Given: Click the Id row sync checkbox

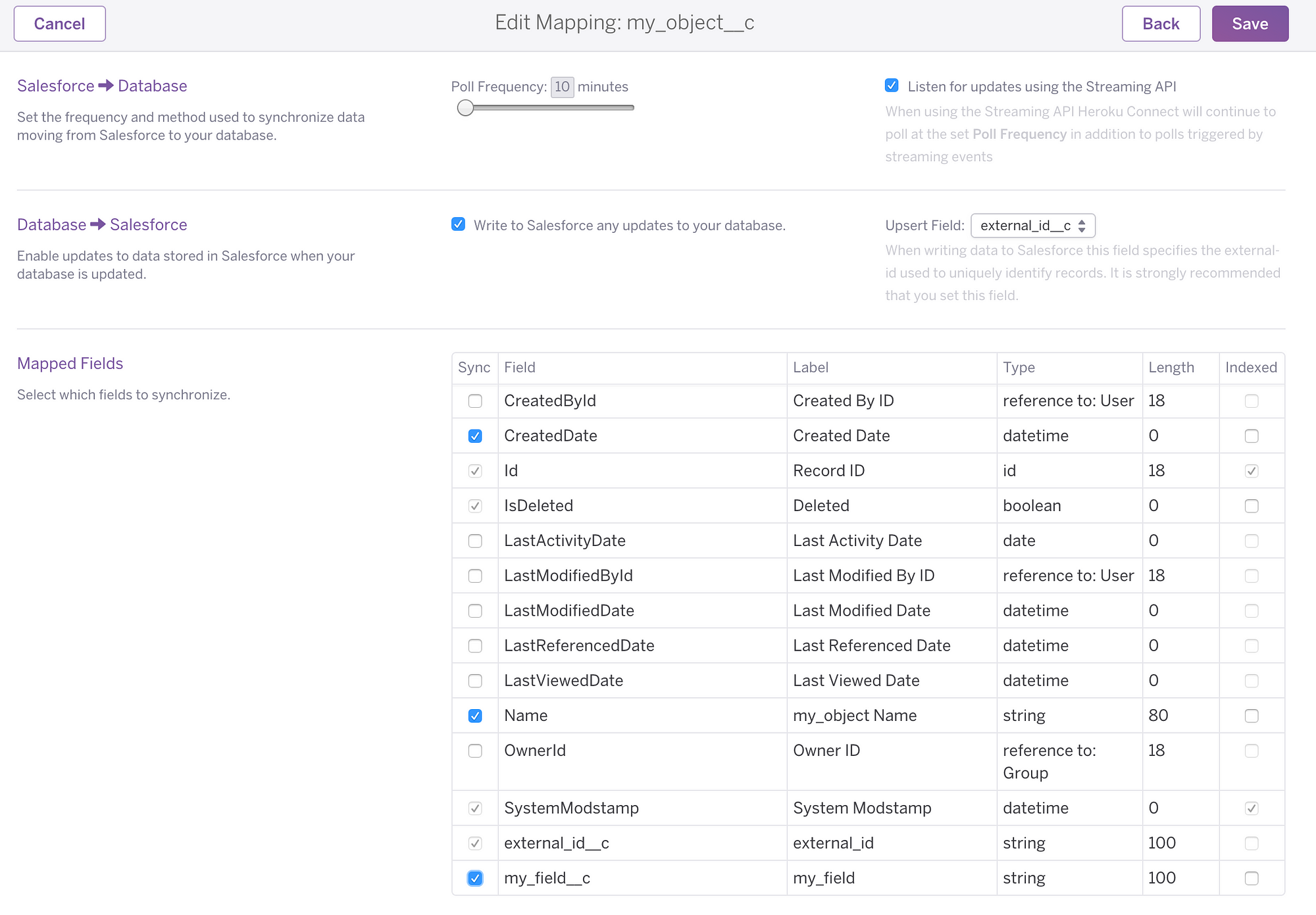Looking at the screenshot, I should (x=475, y=471).
